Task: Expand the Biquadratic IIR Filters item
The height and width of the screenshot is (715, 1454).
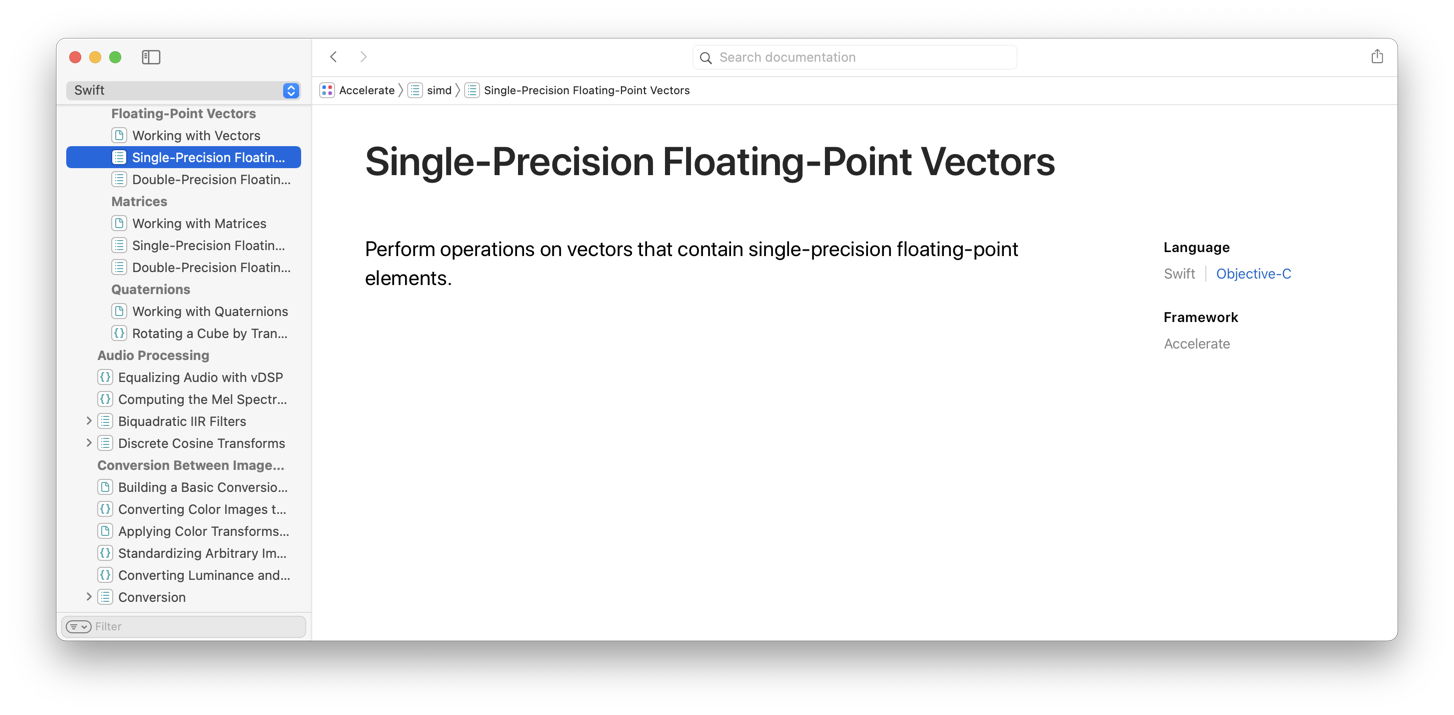Action: tap(89, 421)
